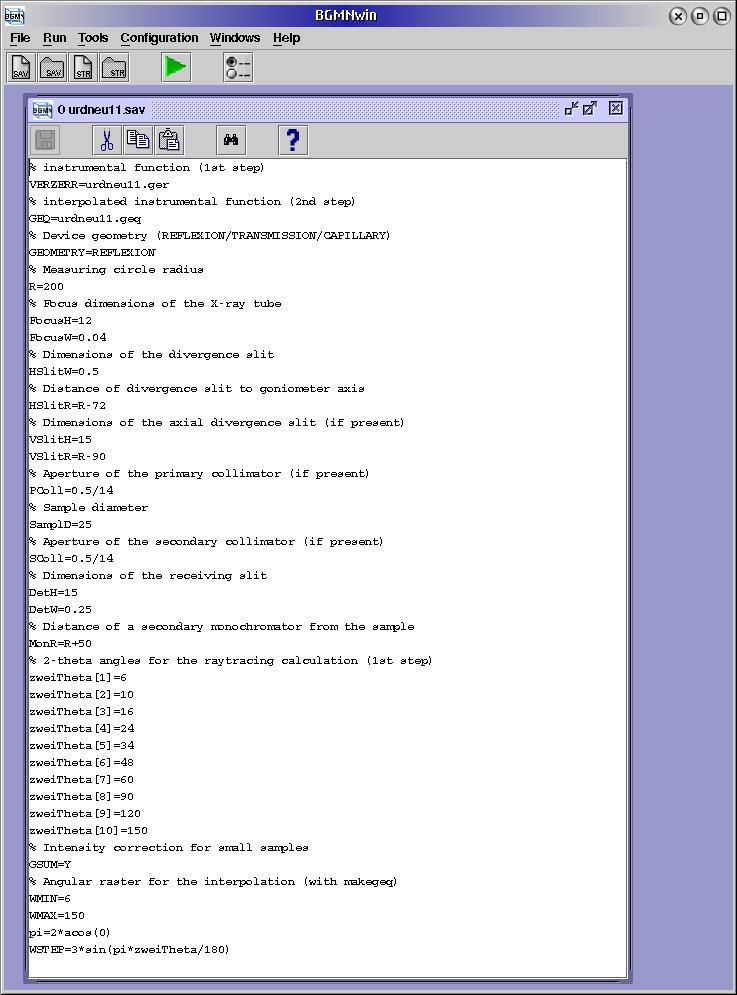Close the urdneu11.sav internal window

tap(616, 109)
